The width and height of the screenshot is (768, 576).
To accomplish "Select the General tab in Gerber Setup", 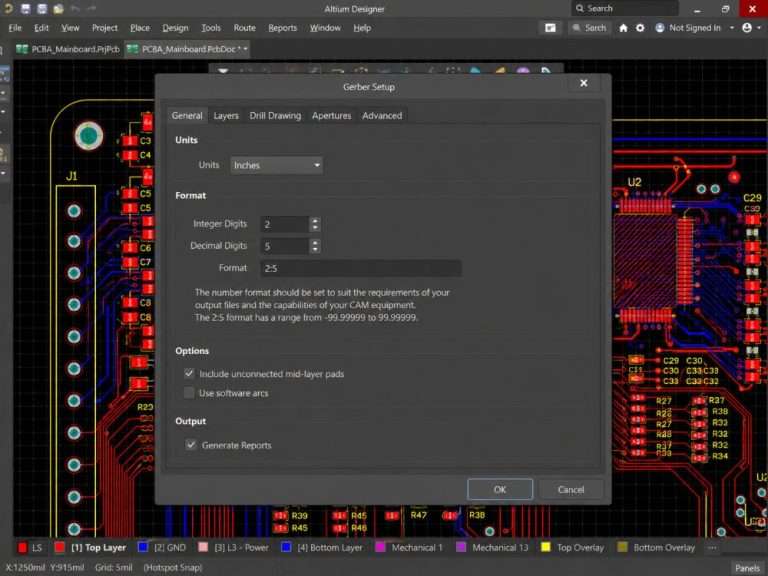I will point(187,116).
